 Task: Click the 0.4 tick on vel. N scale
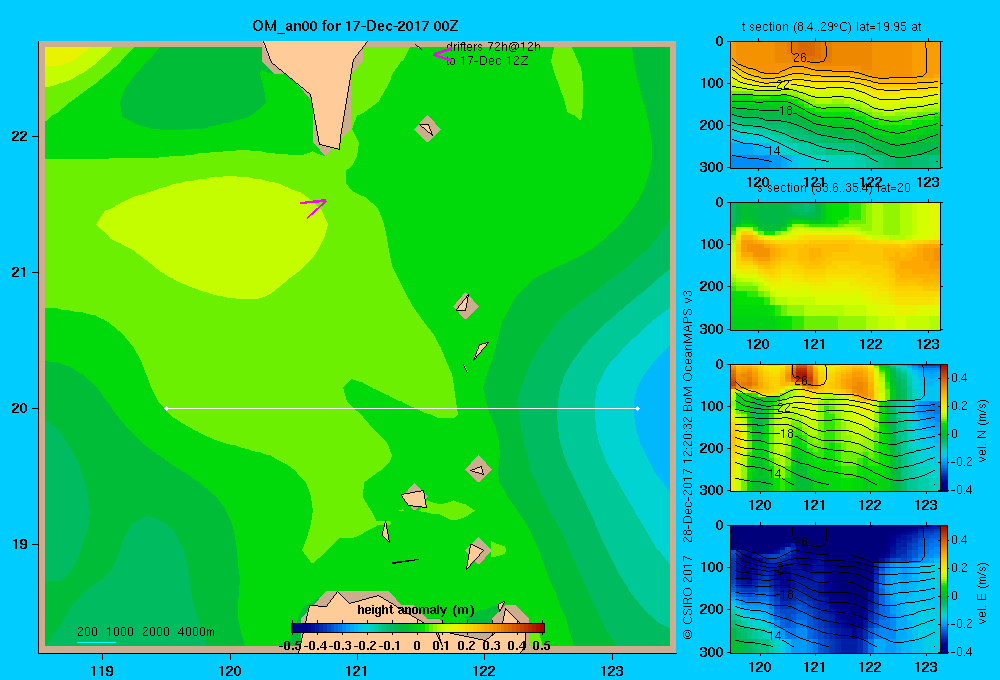pos(959,378)
